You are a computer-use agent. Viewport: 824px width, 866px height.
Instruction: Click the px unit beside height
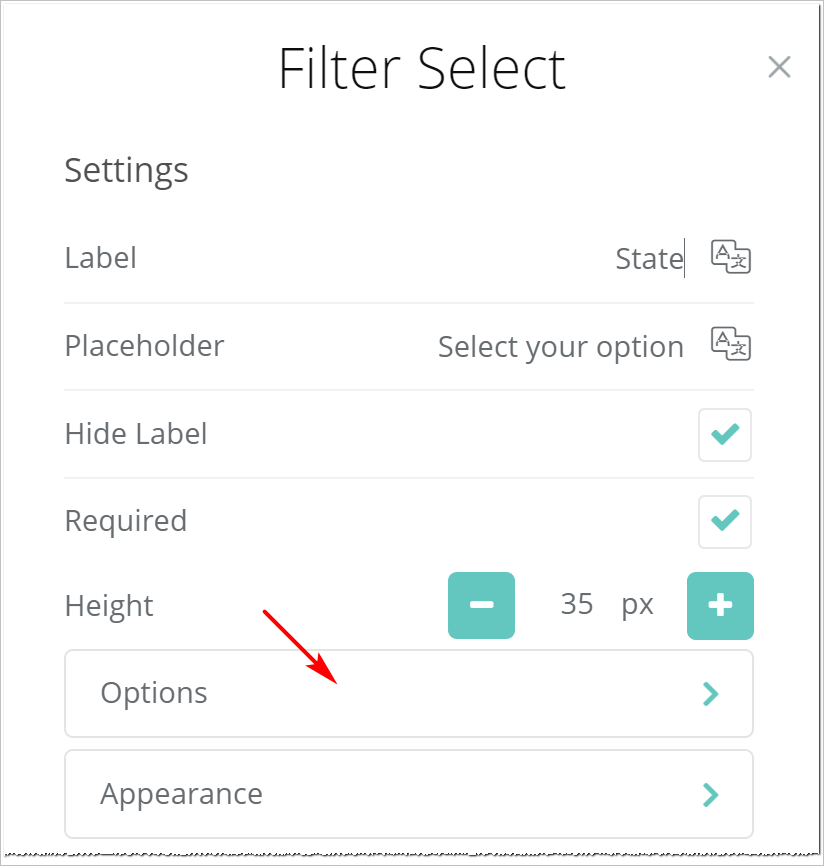click(x=637, y=605)
